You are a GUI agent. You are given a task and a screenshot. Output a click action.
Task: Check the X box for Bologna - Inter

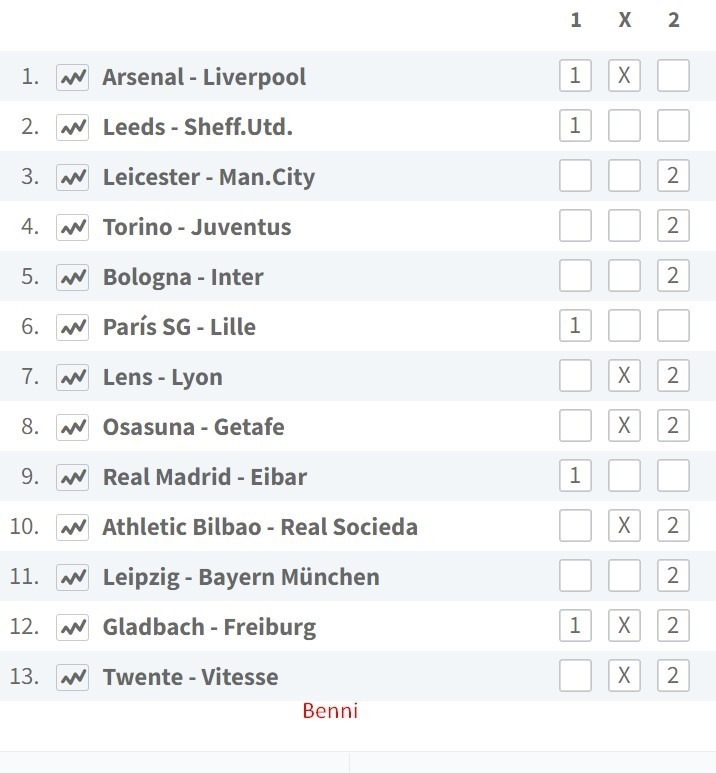tap(624, 276)
